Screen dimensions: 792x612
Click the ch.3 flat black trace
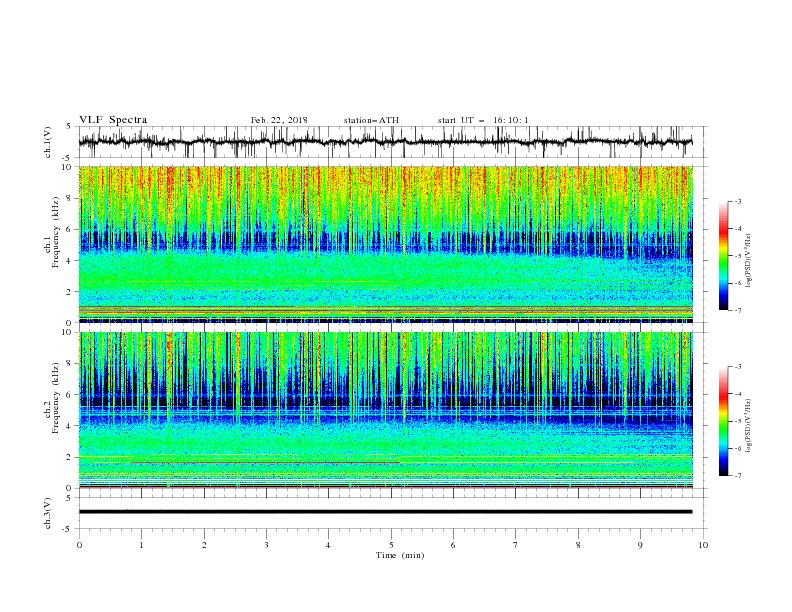[385, 512]
